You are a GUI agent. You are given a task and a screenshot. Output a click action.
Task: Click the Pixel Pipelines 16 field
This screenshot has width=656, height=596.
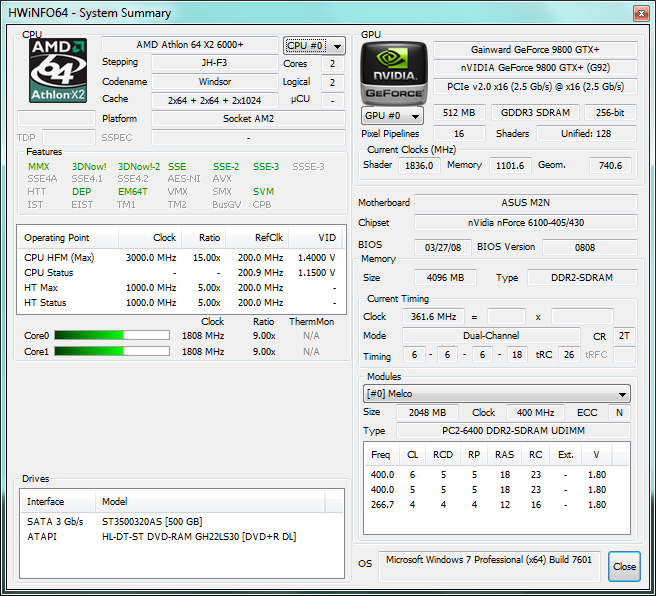459,133
